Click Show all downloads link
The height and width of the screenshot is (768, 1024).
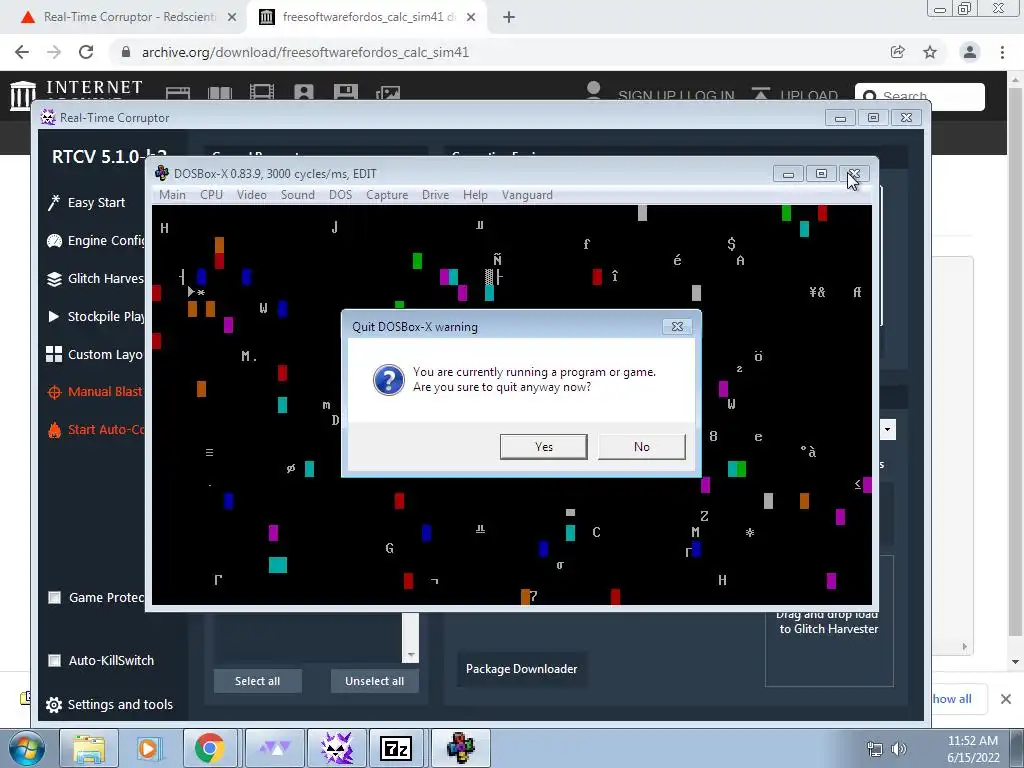pos(952,699)
